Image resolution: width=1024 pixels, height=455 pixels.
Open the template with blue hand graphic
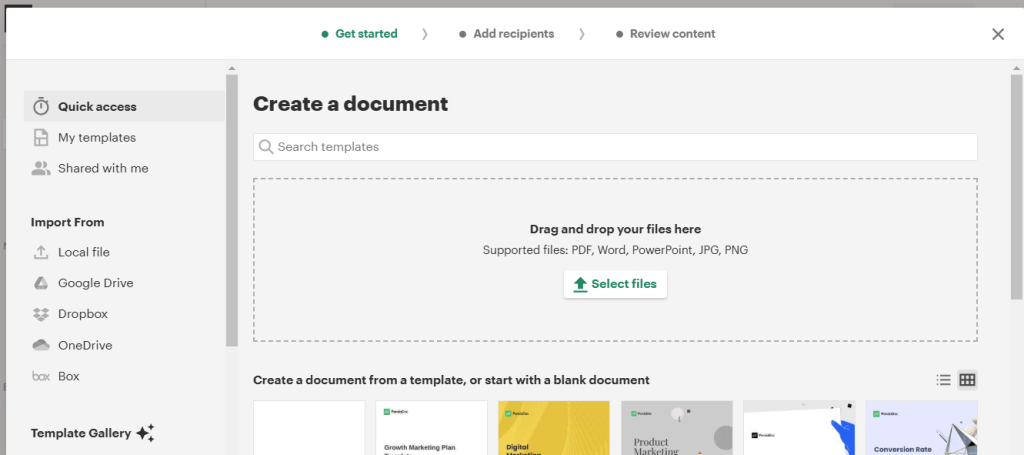799,428
